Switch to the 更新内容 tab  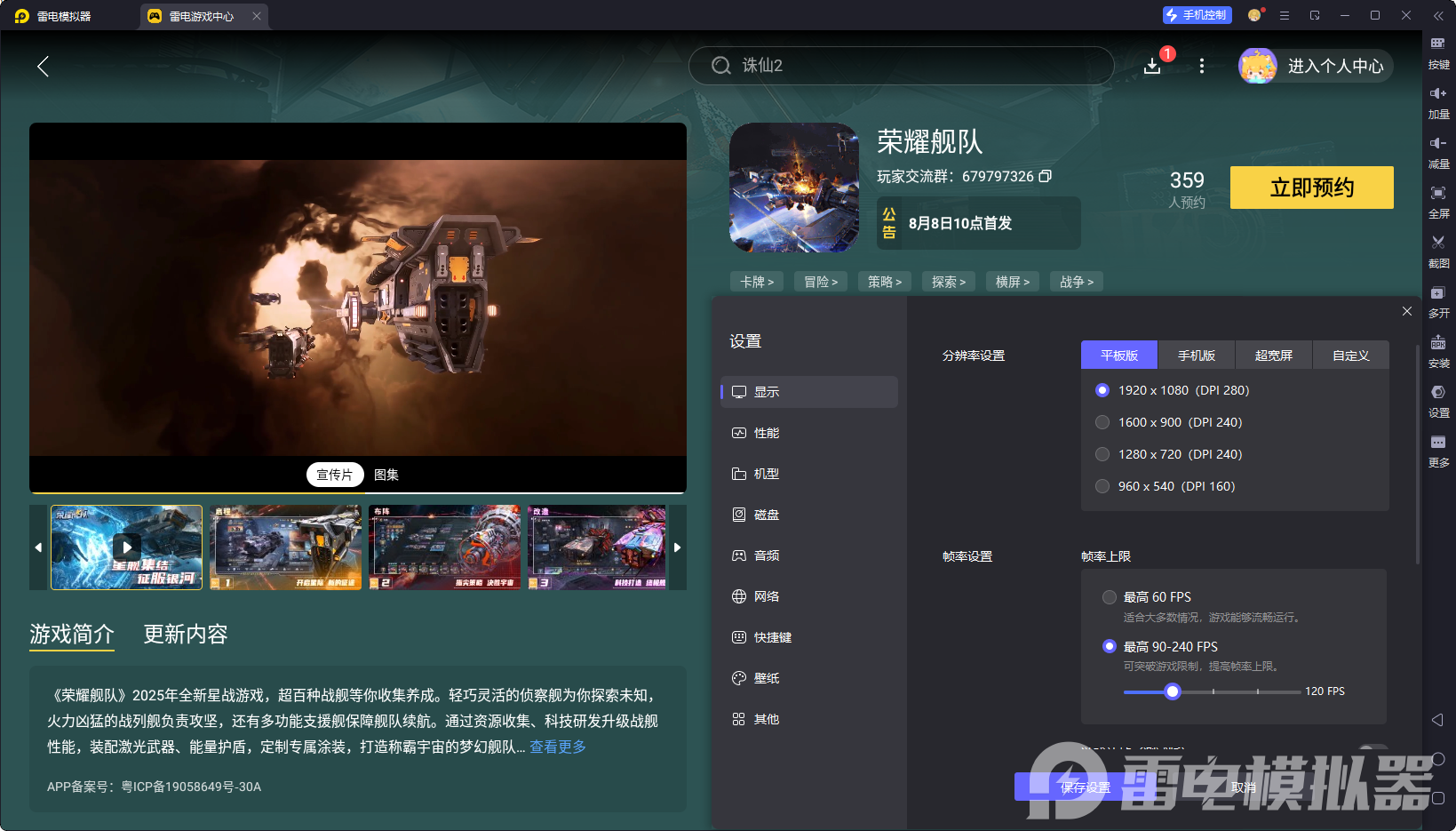coord(185,635)
